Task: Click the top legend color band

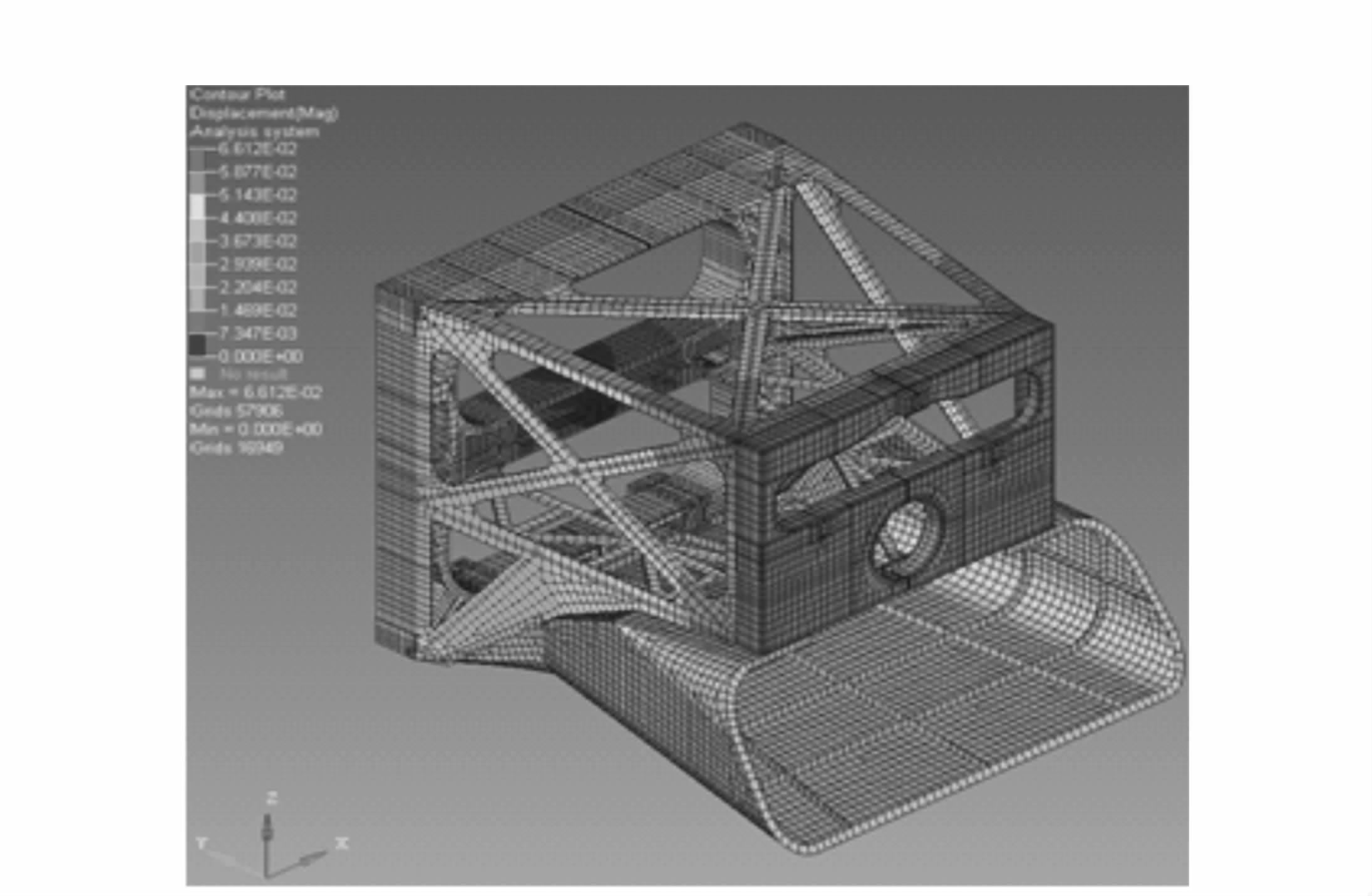Action: click(197, 160)
